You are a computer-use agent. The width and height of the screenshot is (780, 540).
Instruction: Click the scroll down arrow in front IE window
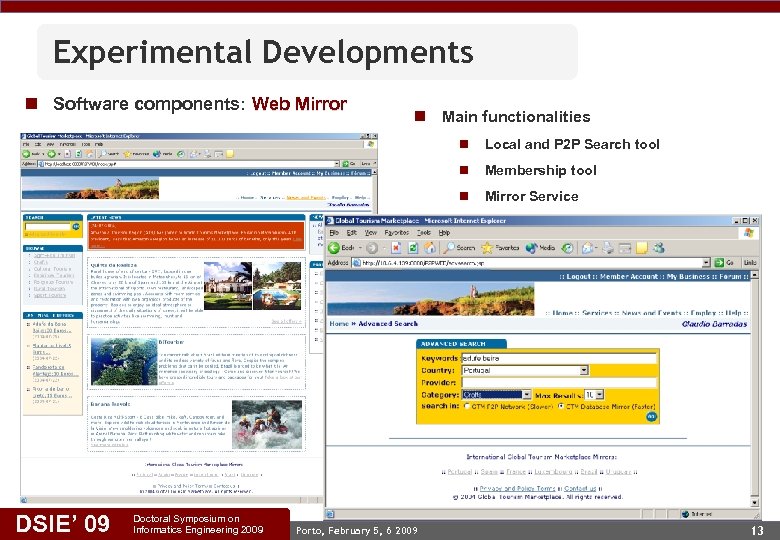point(754,503)
